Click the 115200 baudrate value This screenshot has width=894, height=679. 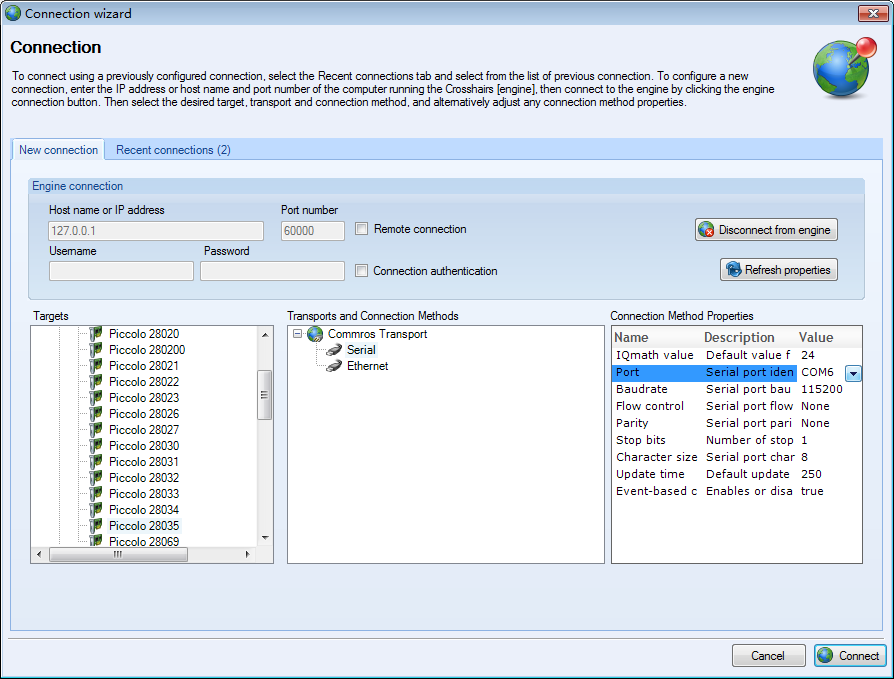pos(822,389)
